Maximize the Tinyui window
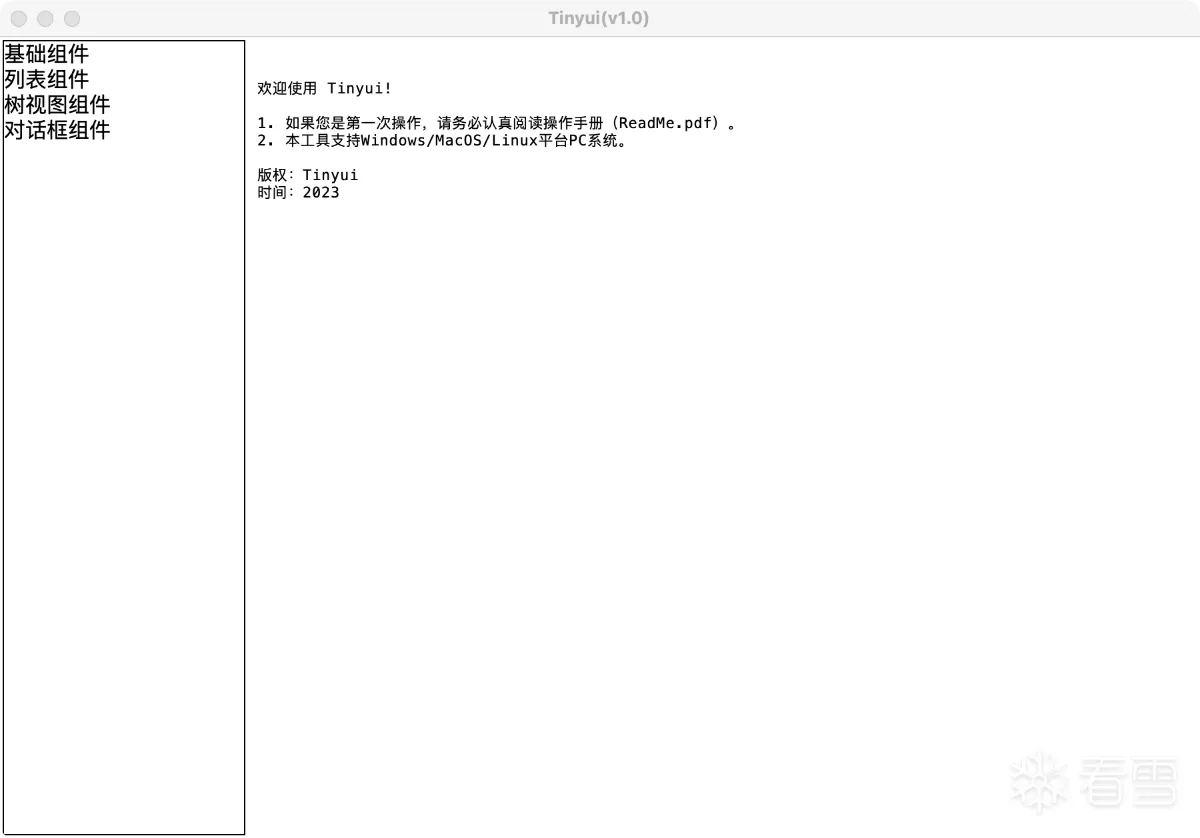Image resolution: width=1200 pixels, height=838 pixels. point(72,18)
